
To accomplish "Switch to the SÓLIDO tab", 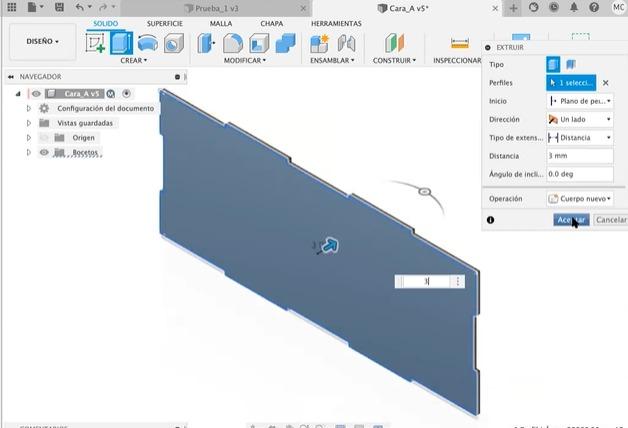I will (106, 24).
